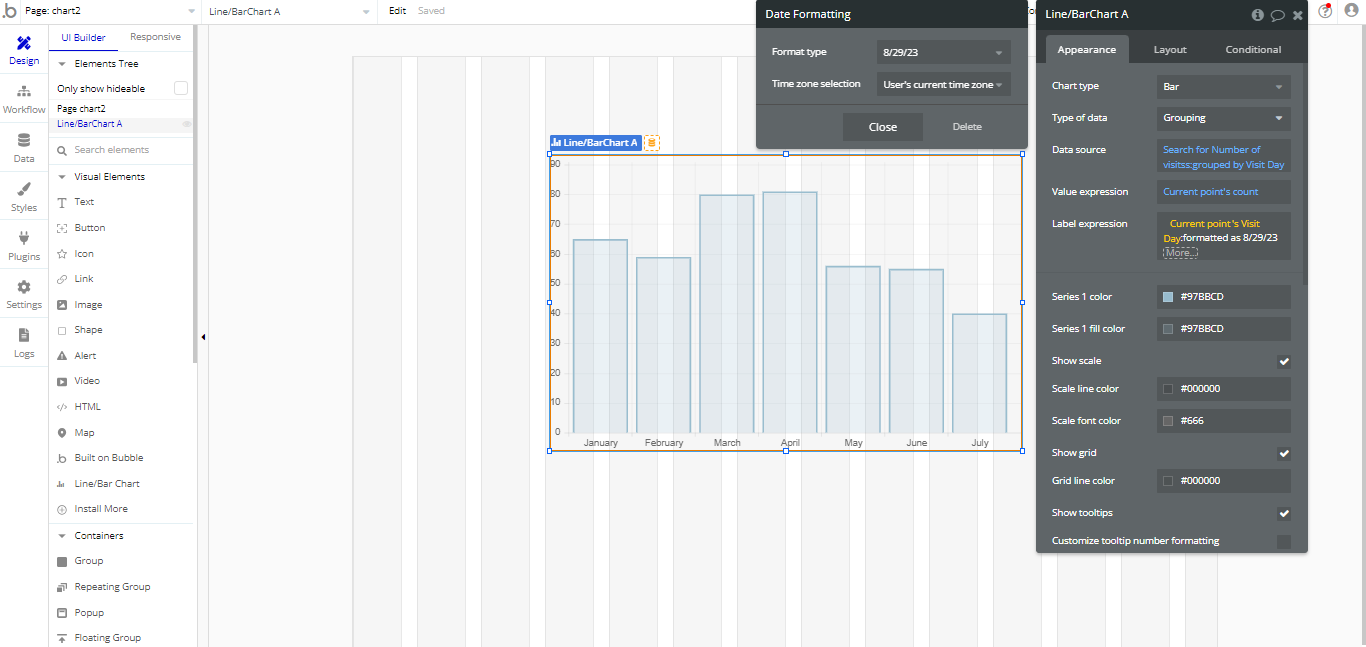Uncheck the Show grid checkbox

coord(1284,453)
